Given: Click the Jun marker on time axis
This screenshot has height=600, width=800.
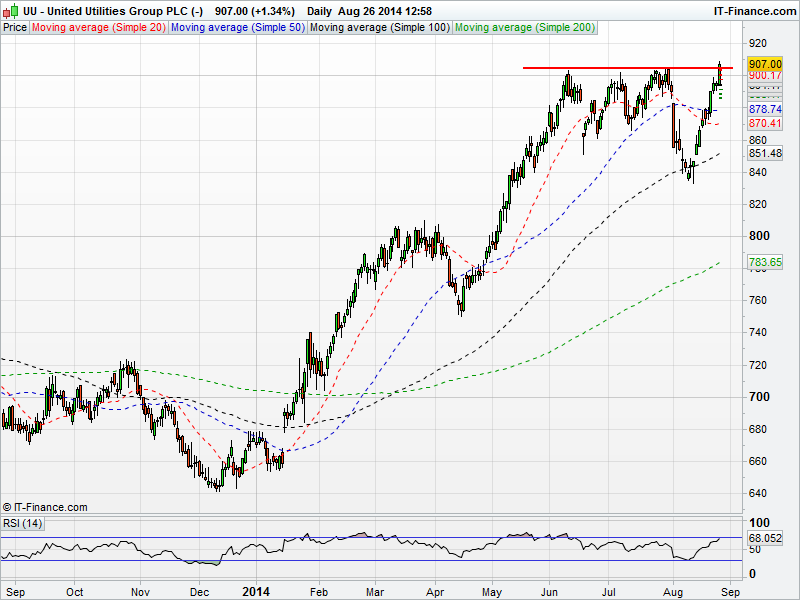Looking at the screenshot, I should pos(549,591).
